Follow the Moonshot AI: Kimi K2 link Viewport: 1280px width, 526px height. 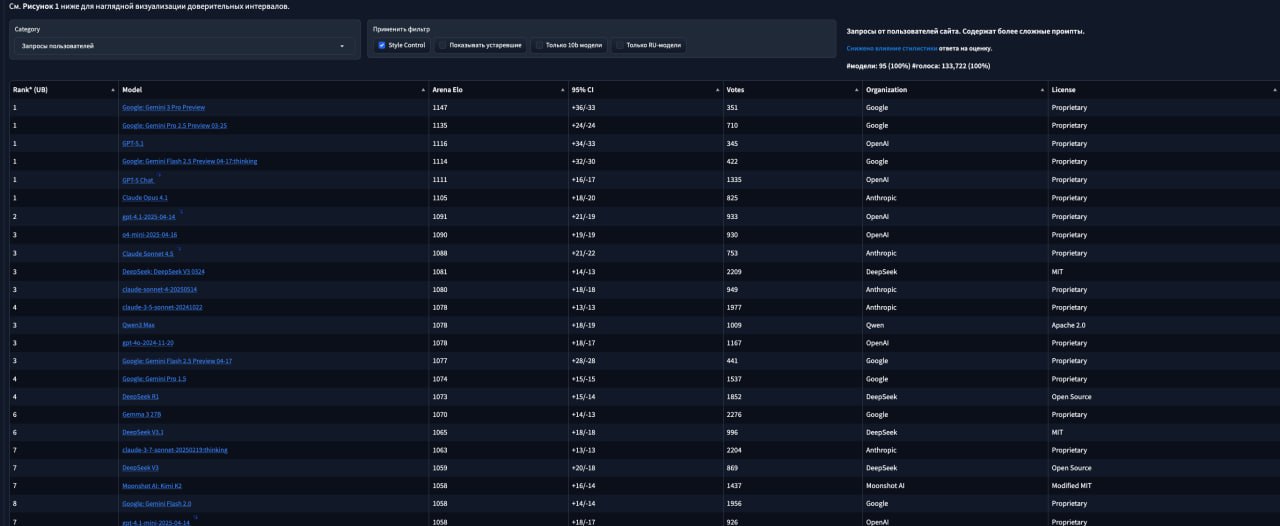click(x=152, y=486)
